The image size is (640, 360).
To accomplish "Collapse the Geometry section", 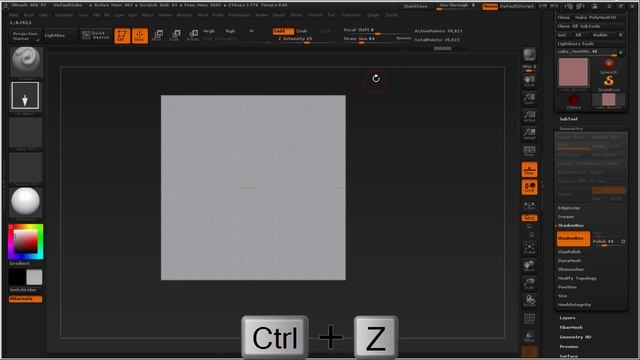I will tap(571, 129).
